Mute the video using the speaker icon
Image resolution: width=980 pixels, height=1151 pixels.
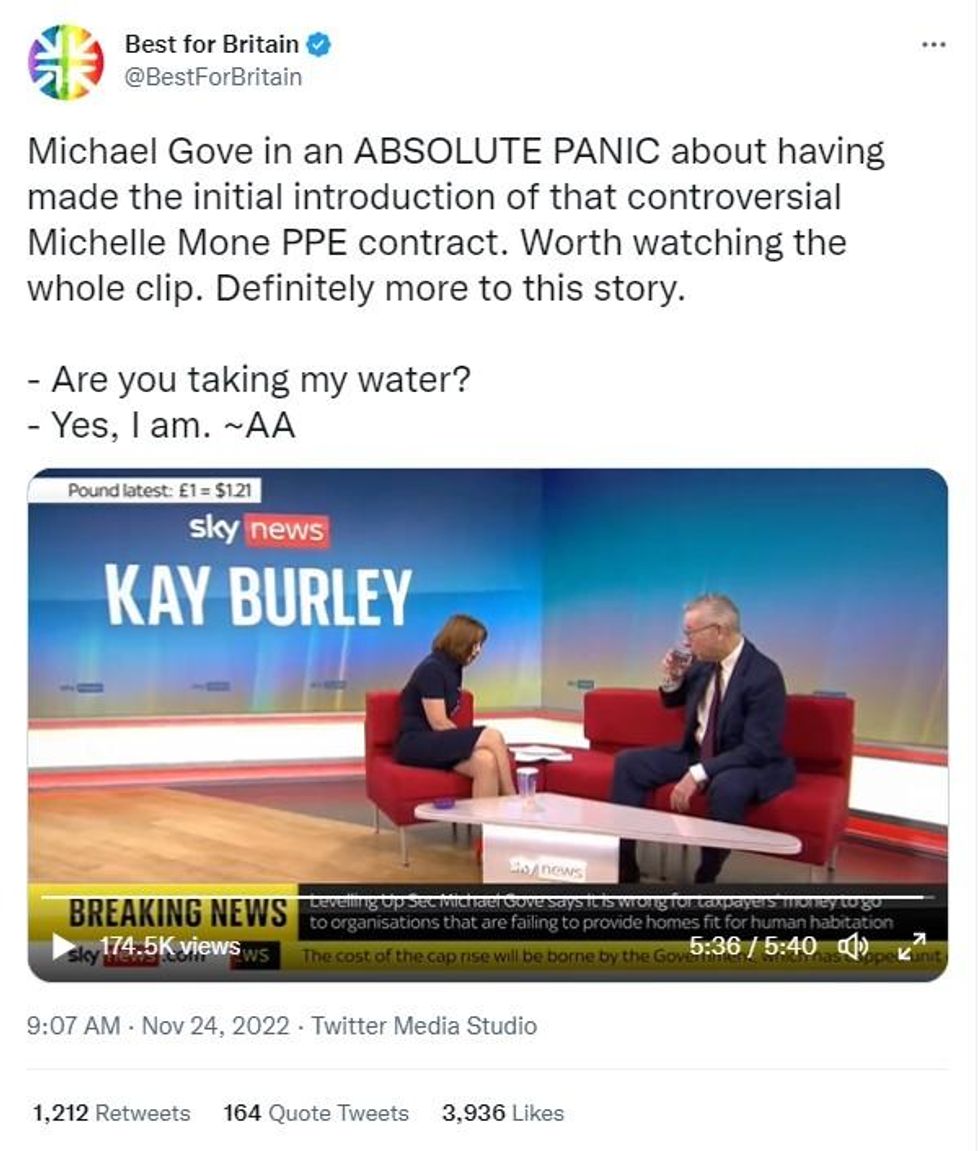[x=853, y=946]
